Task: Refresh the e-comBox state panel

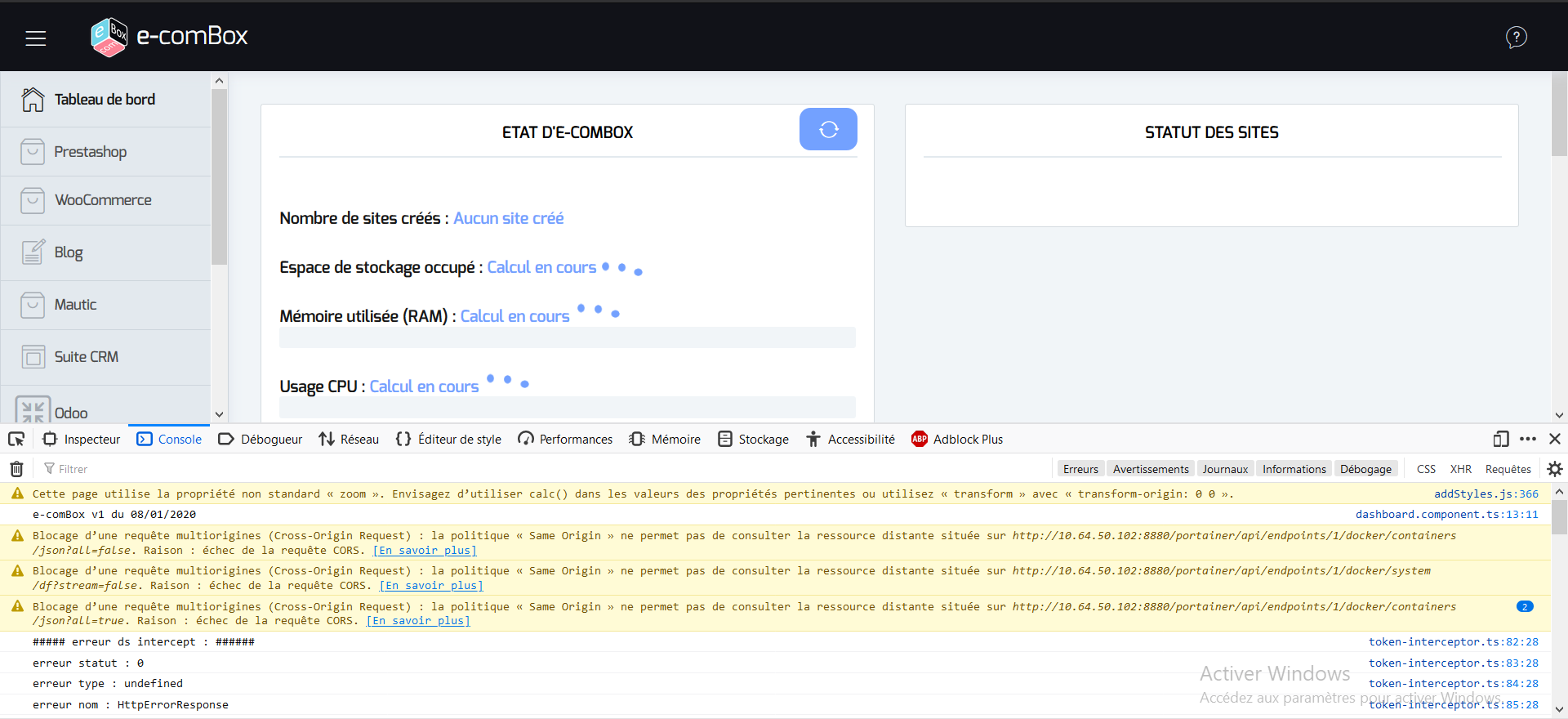Action: pyautogui.click(x=827, y=129)
